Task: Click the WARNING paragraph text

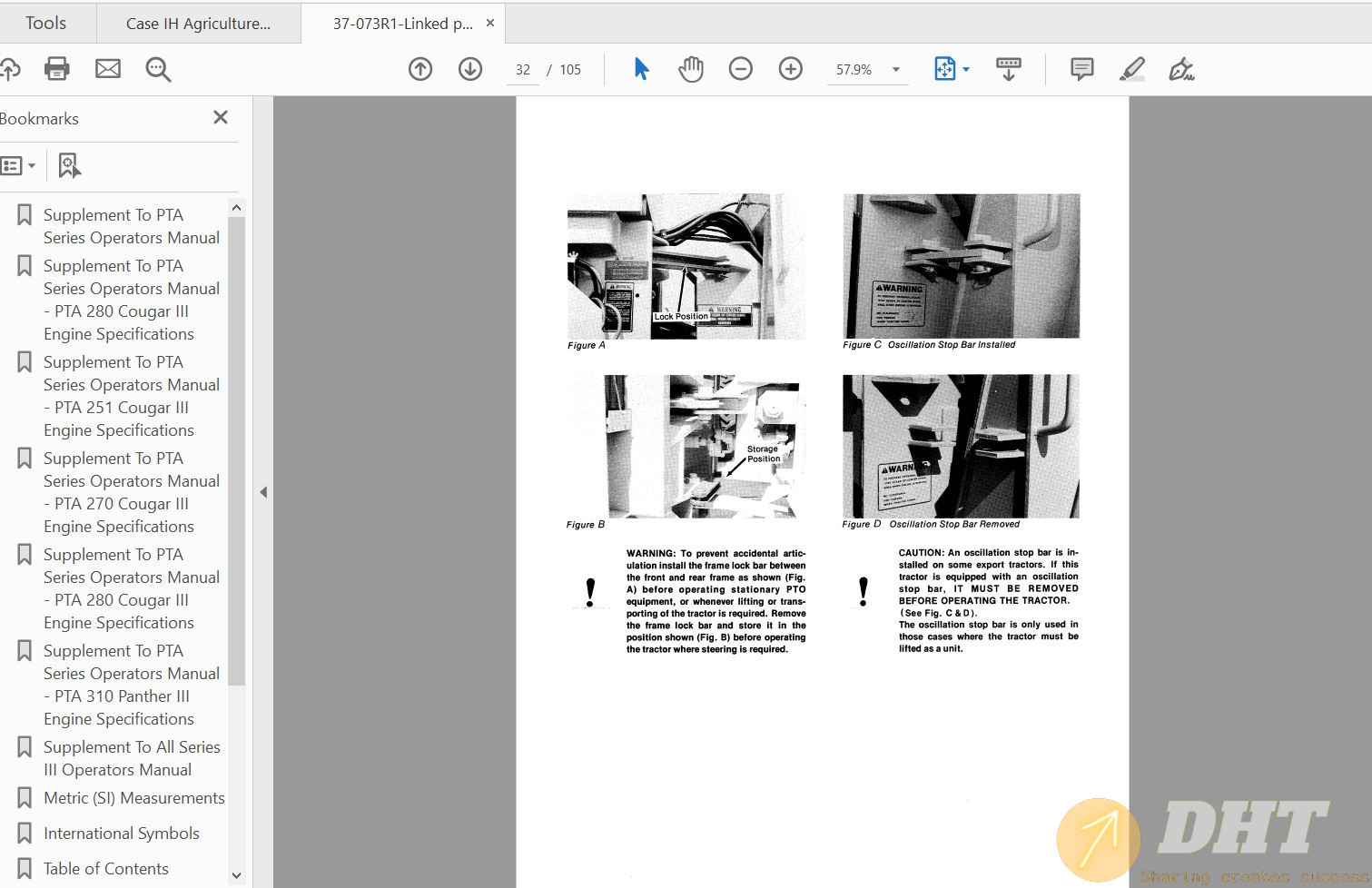Action: coord(716,601)
